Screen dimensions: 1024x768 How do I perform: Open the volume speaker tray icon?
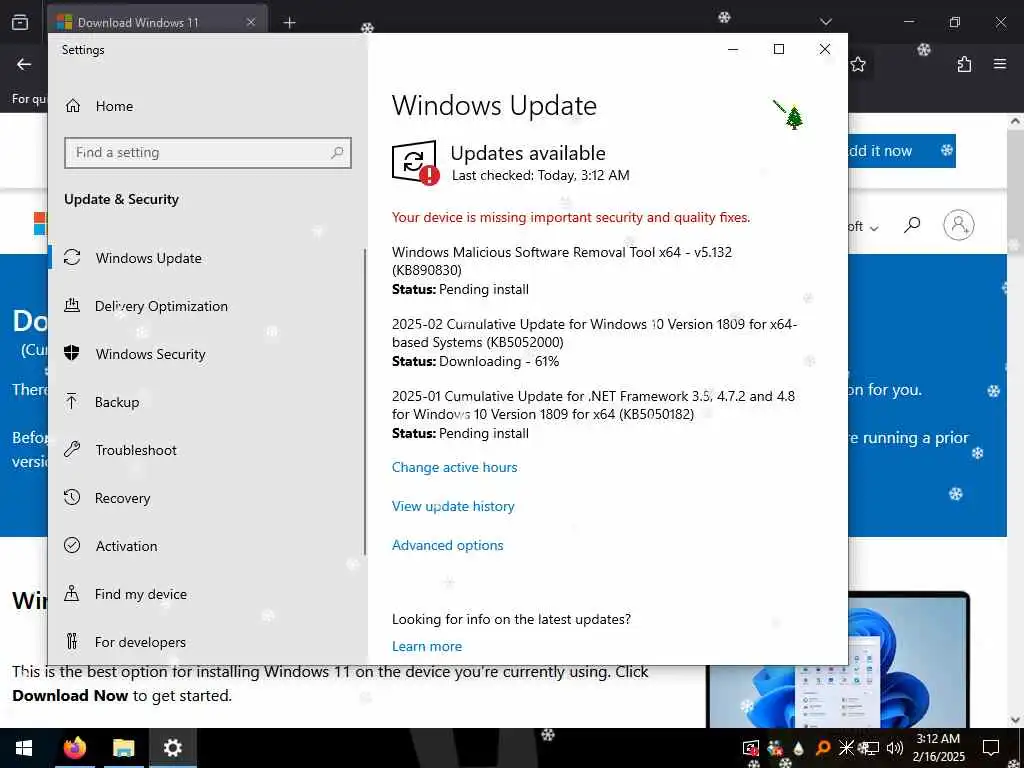click(895, 748)
